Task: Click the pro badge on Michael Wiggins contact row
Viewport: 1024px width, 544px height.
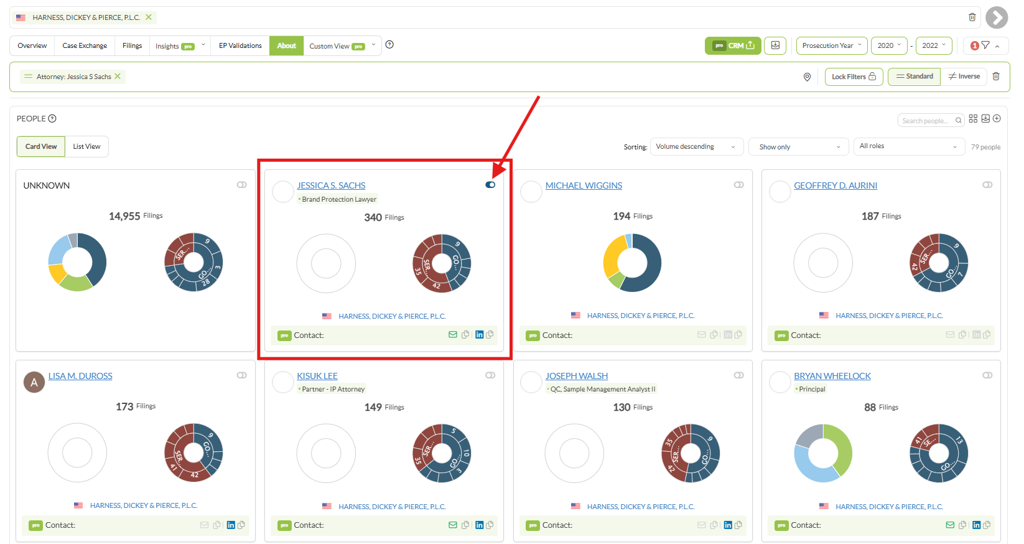Action: pyautogui.click(x=533, y=336)
